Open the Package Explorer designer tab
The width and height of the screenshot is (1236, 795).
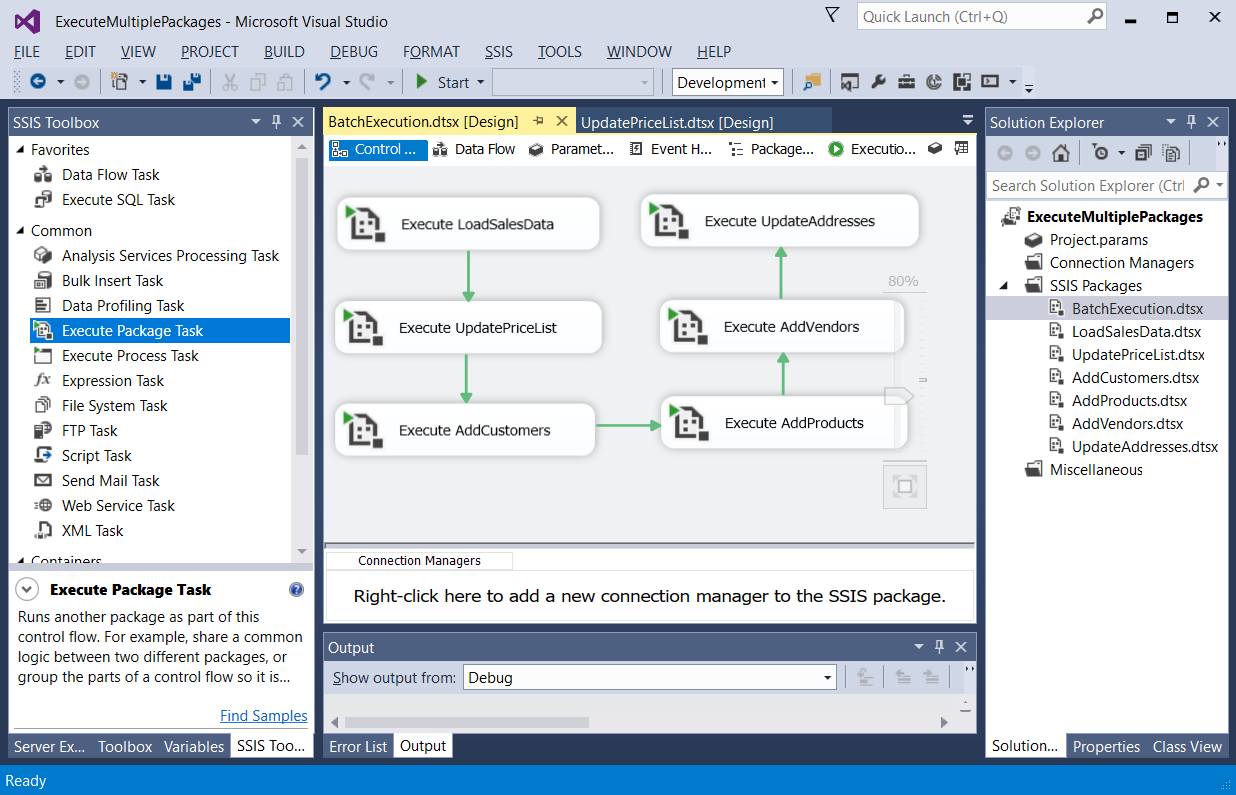(x=771, y=149)
